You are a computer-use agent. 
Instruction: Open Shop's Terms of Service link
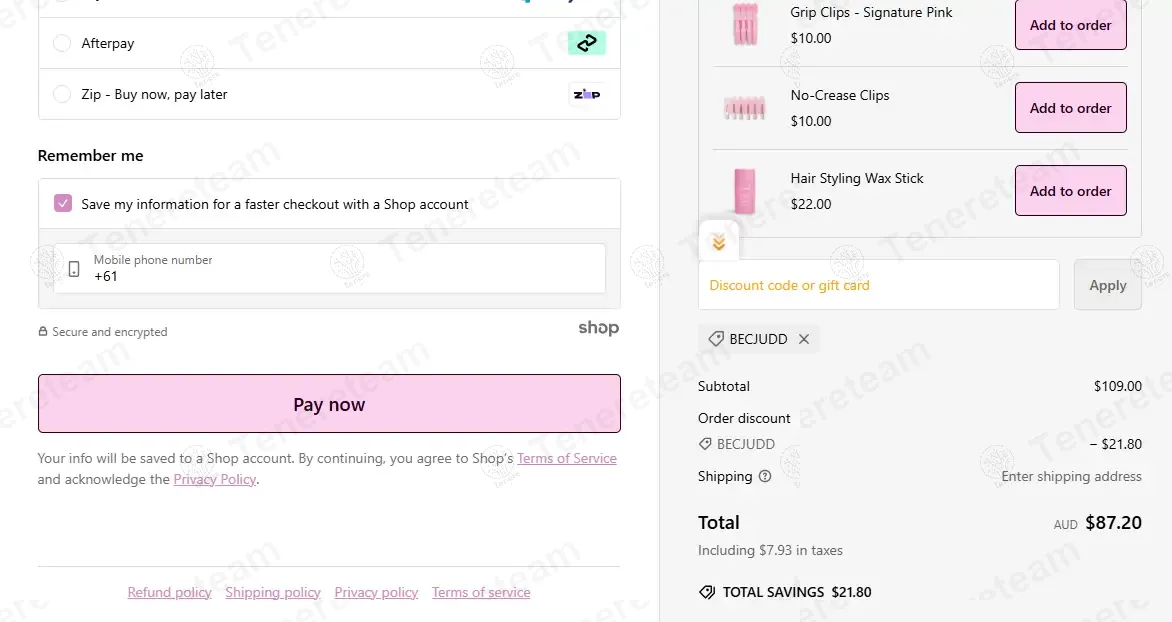point(567,458)
